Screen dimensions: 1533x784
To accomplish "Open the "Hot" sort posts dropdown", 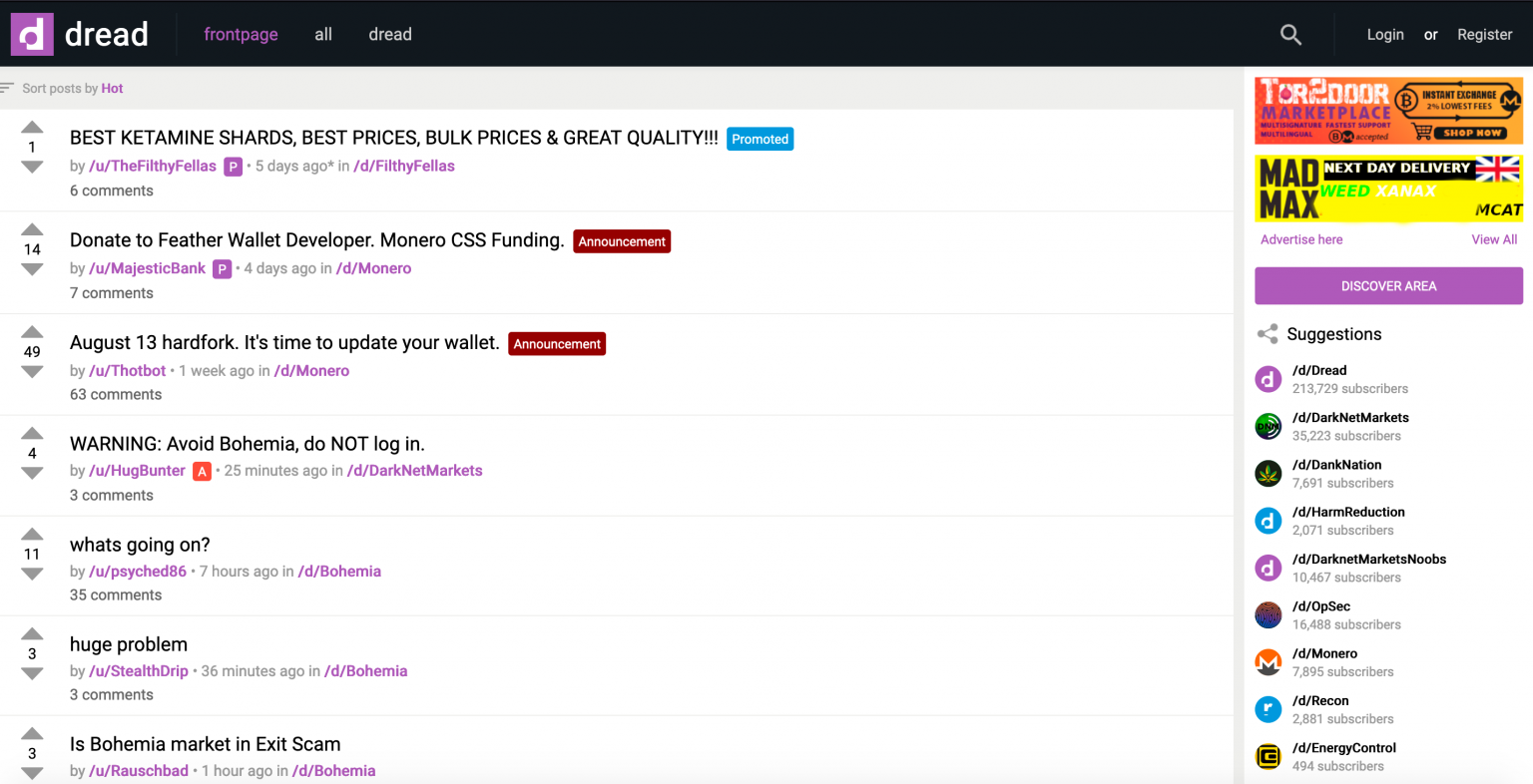I will click(x=112, y=89).
